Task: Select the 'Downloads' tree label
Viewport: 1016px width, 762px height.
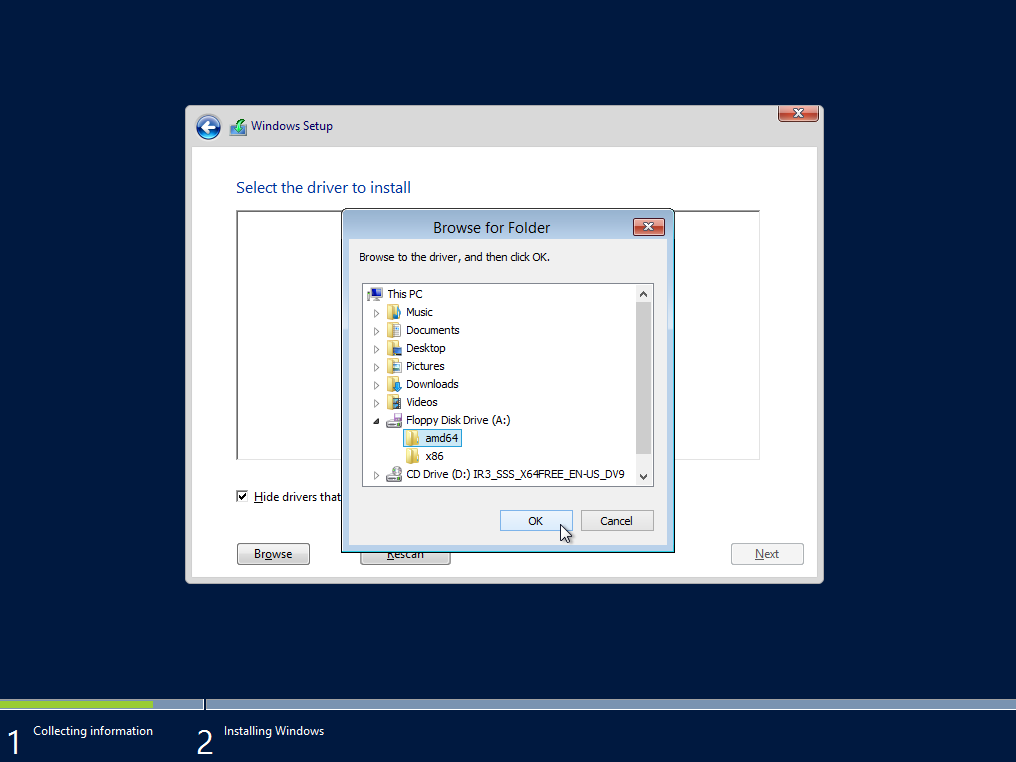Action: click(x=432, y=385)
